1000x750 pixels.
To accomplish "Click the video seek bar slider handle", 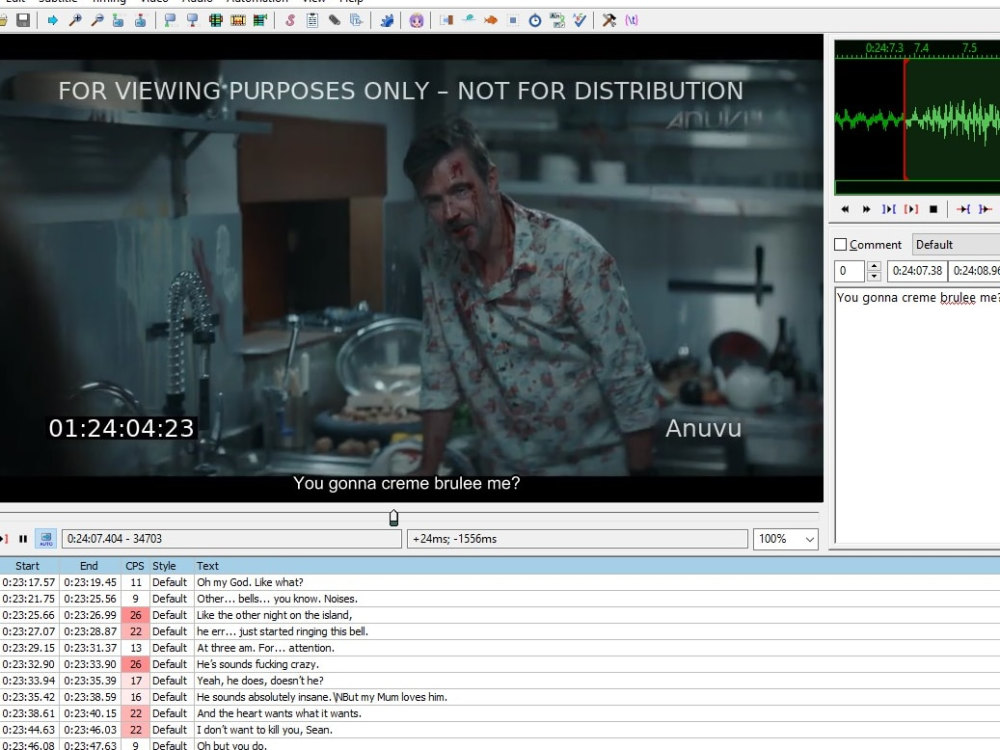I will [x=393, y=517].
